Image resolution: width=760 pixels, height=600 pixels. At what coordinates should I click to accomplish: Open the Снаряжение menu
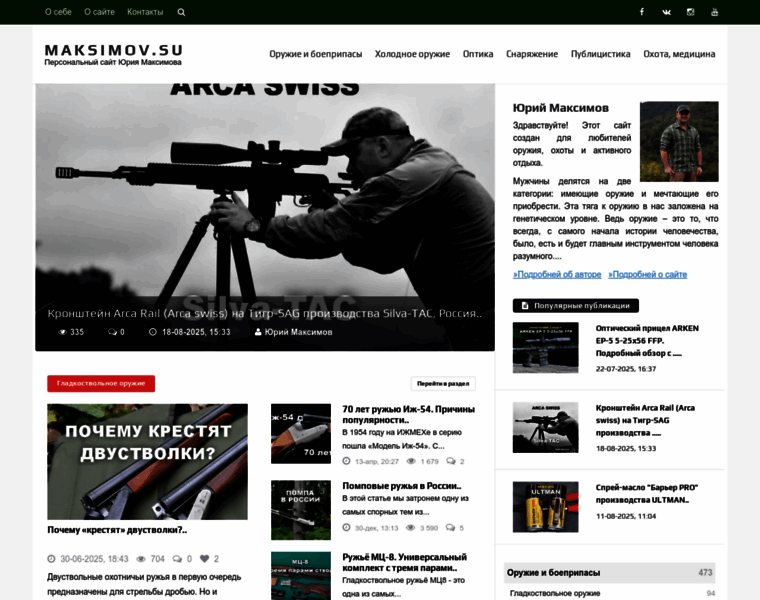coord(532,54)
